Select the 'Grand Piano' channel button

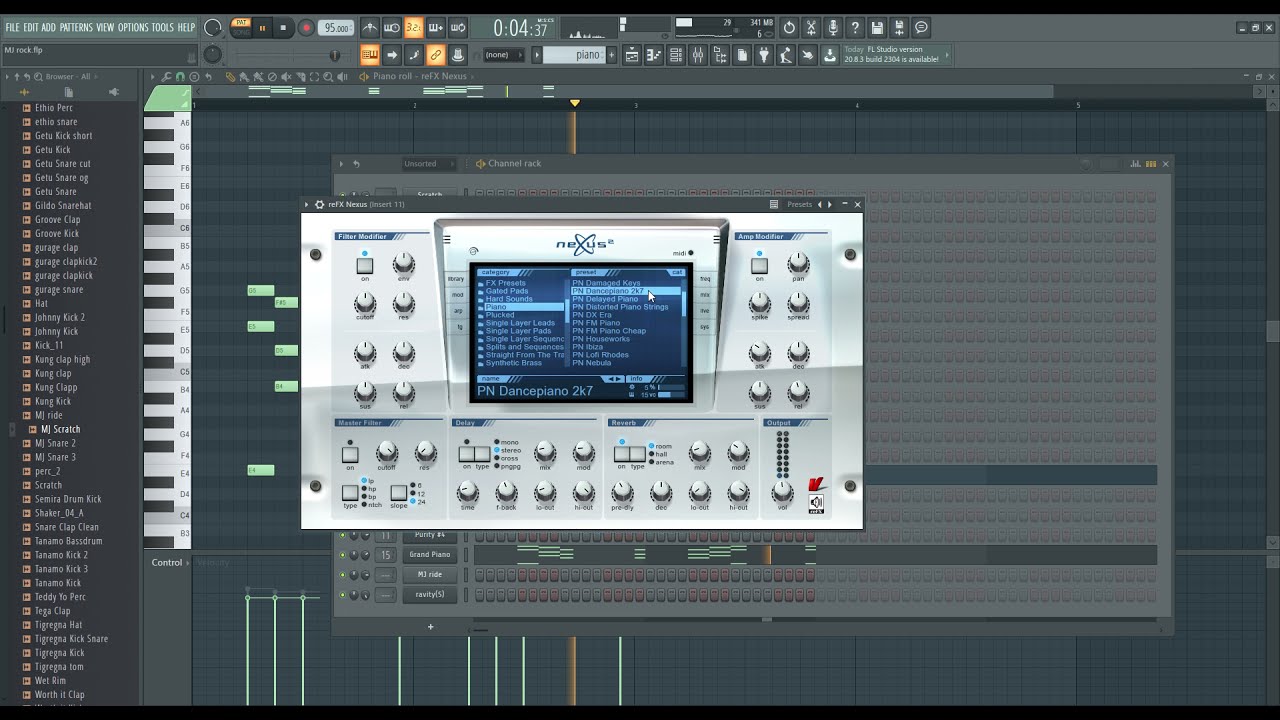(x=430, y=555)
